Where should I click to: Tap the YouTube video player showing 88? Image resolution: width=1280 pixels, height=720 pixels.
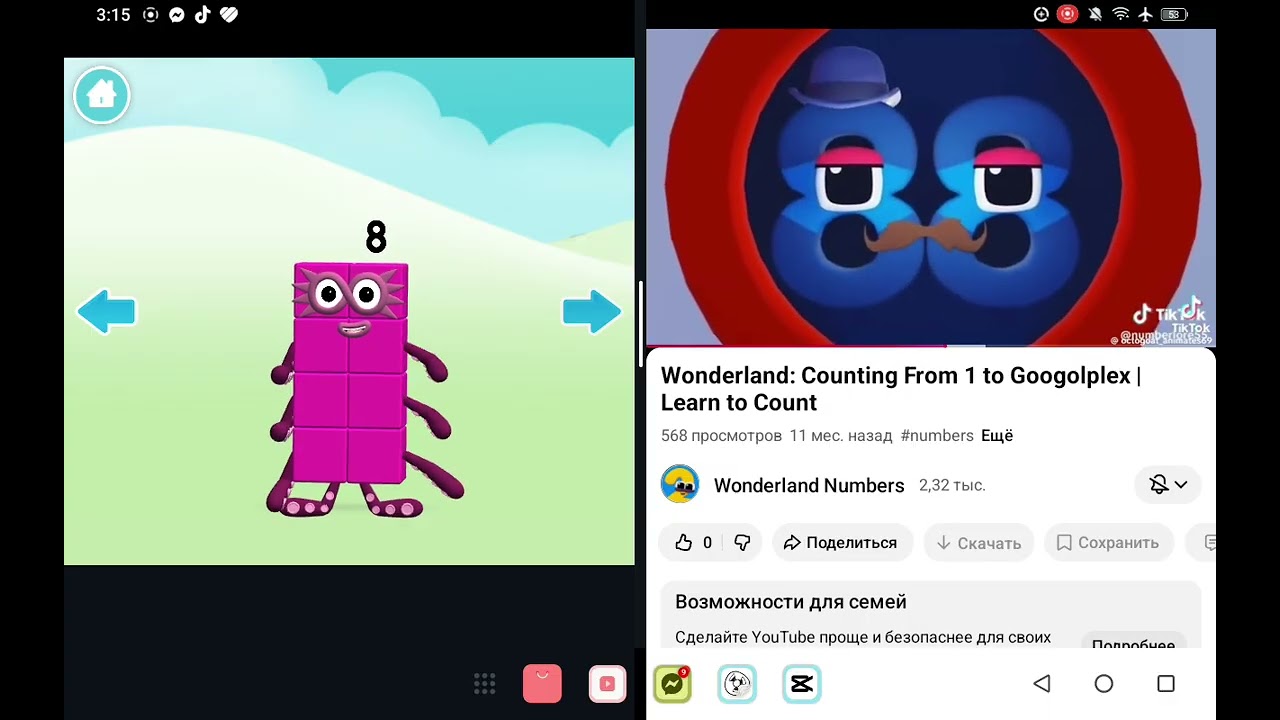pos(931,187)
